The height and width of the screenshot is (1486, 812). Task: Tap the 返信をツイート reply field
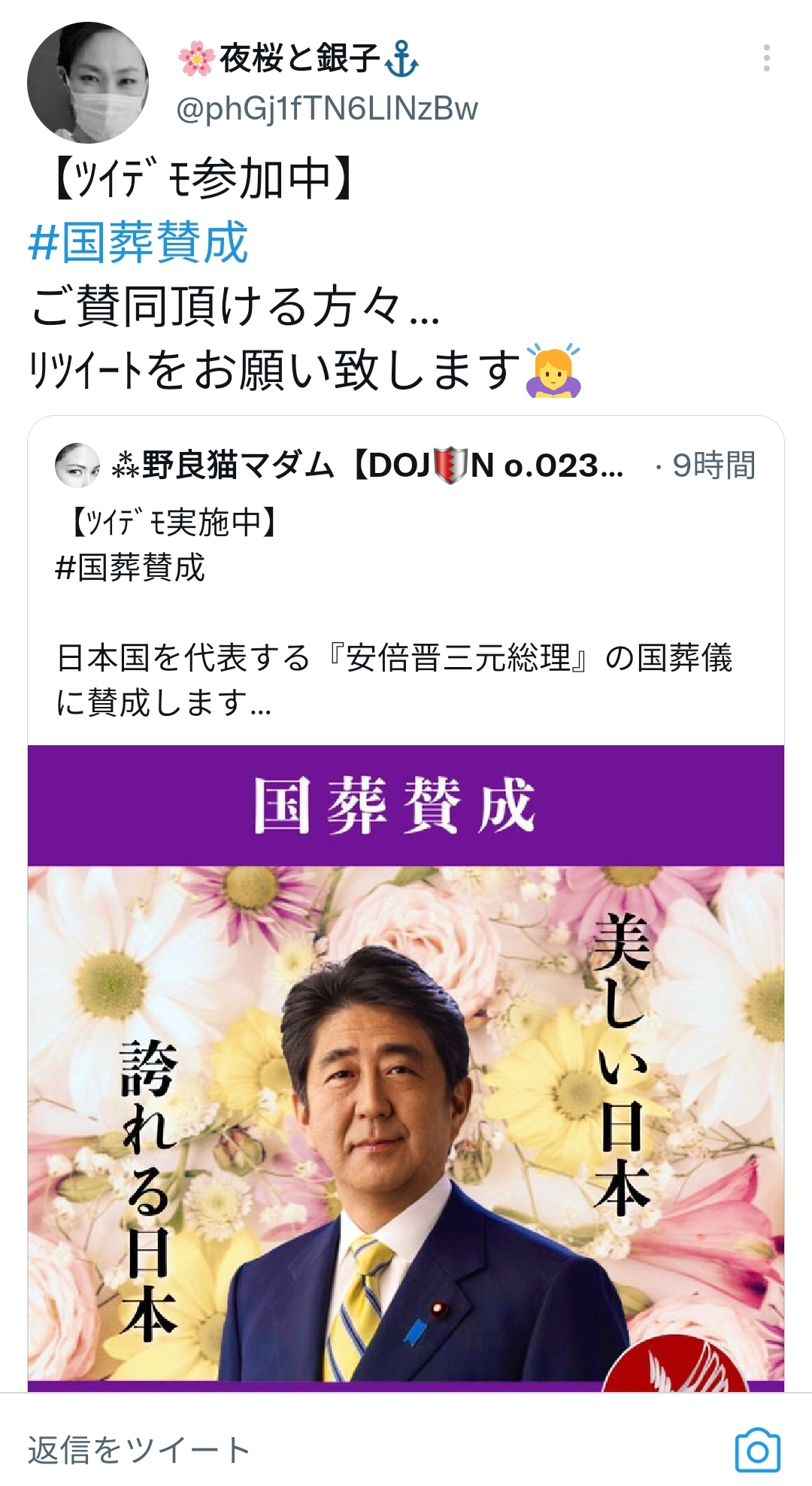tap(139, 1450)
